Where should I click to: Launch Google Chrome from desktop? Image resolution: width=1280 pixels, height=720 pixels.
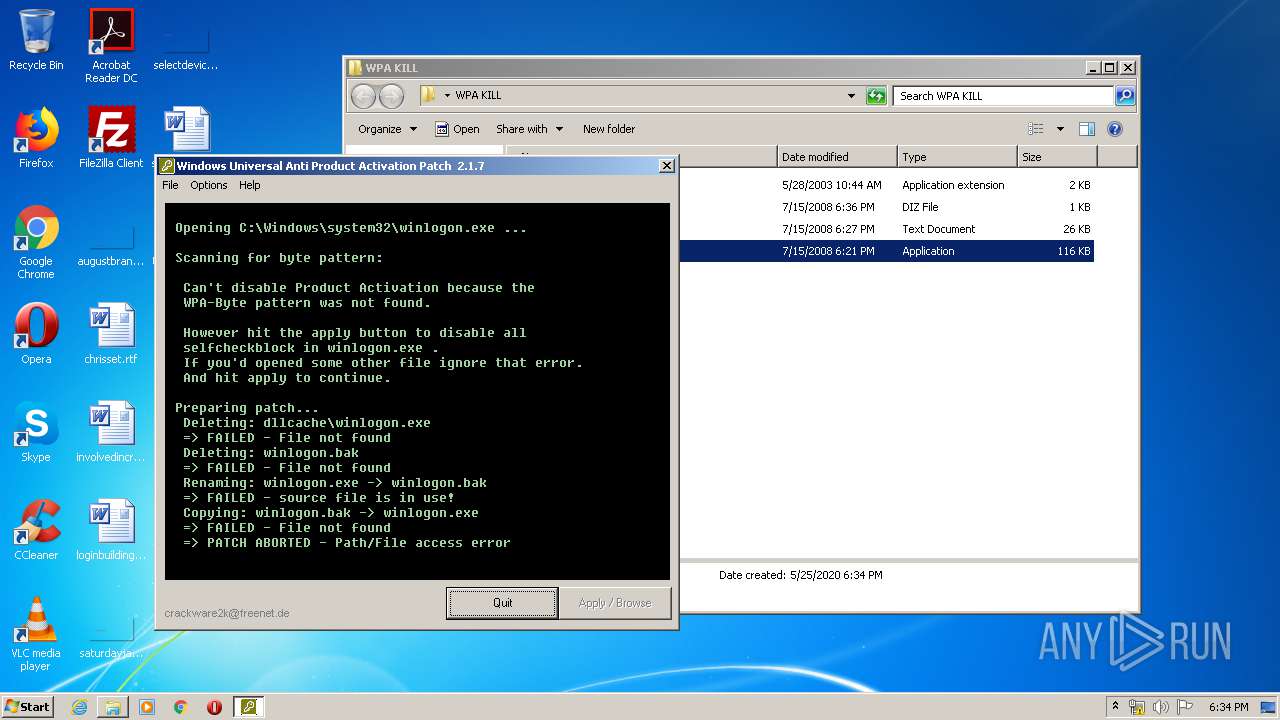coord(36,242)
